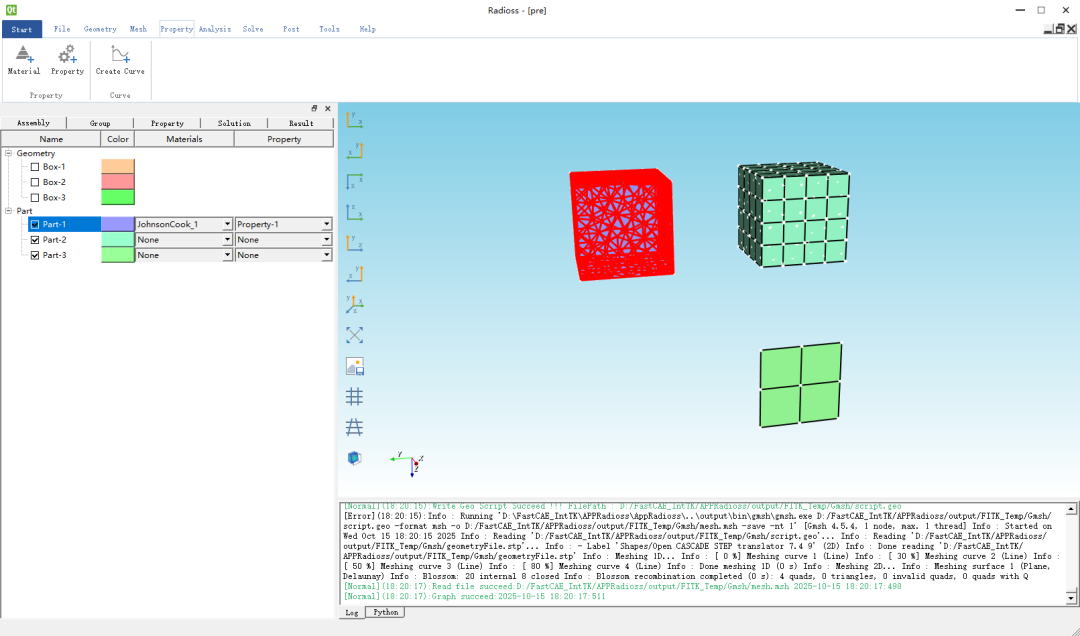
Task: Restore the inner pre sub-window
Action: click(1060, 29)
